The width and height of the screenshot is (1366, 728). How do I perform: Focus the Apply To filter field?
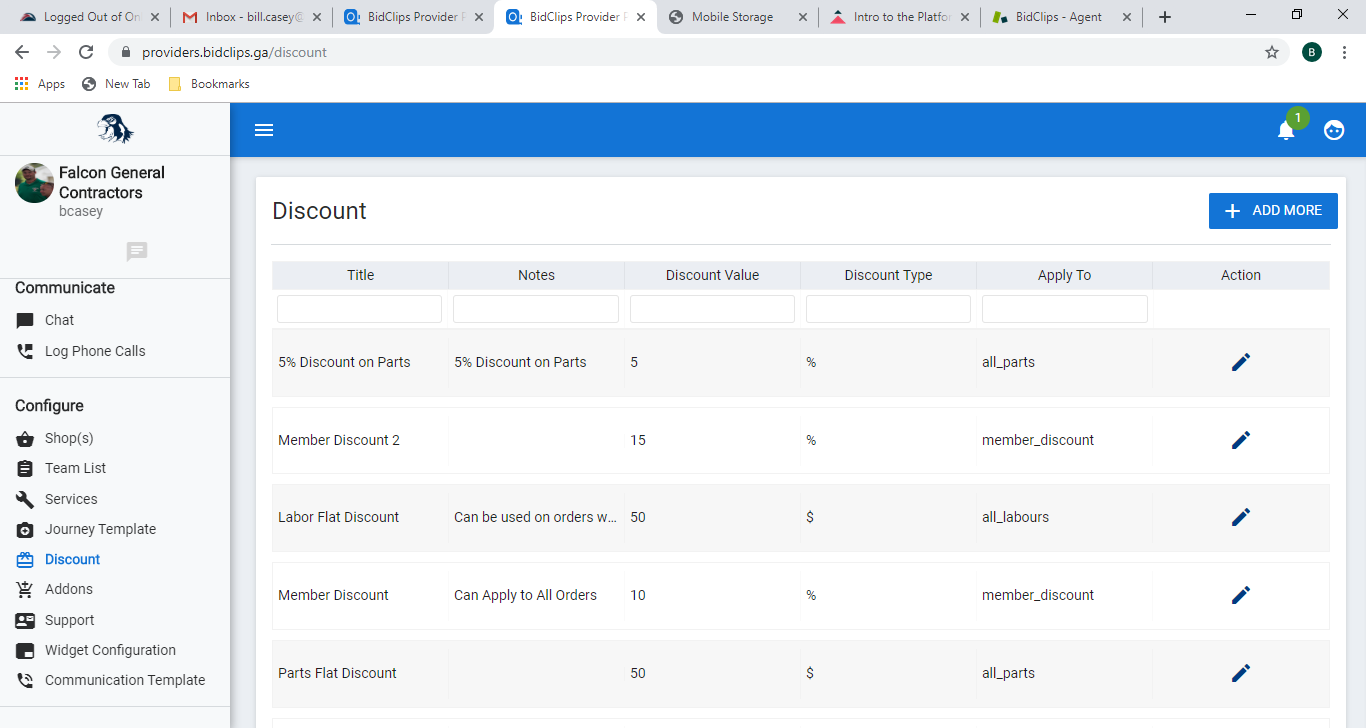[1065, 309]
